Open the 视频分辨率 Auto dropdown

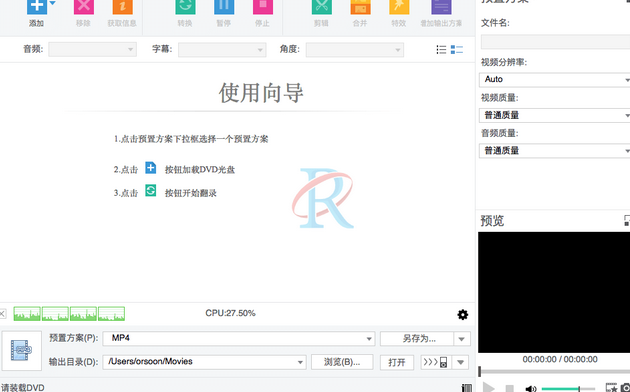[554, 80]
